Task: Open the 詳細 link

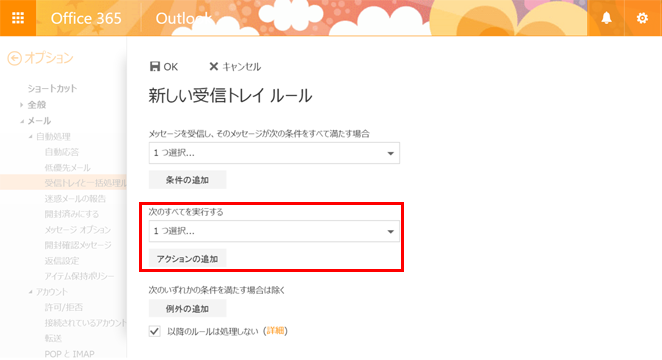Action: (275, 331)
